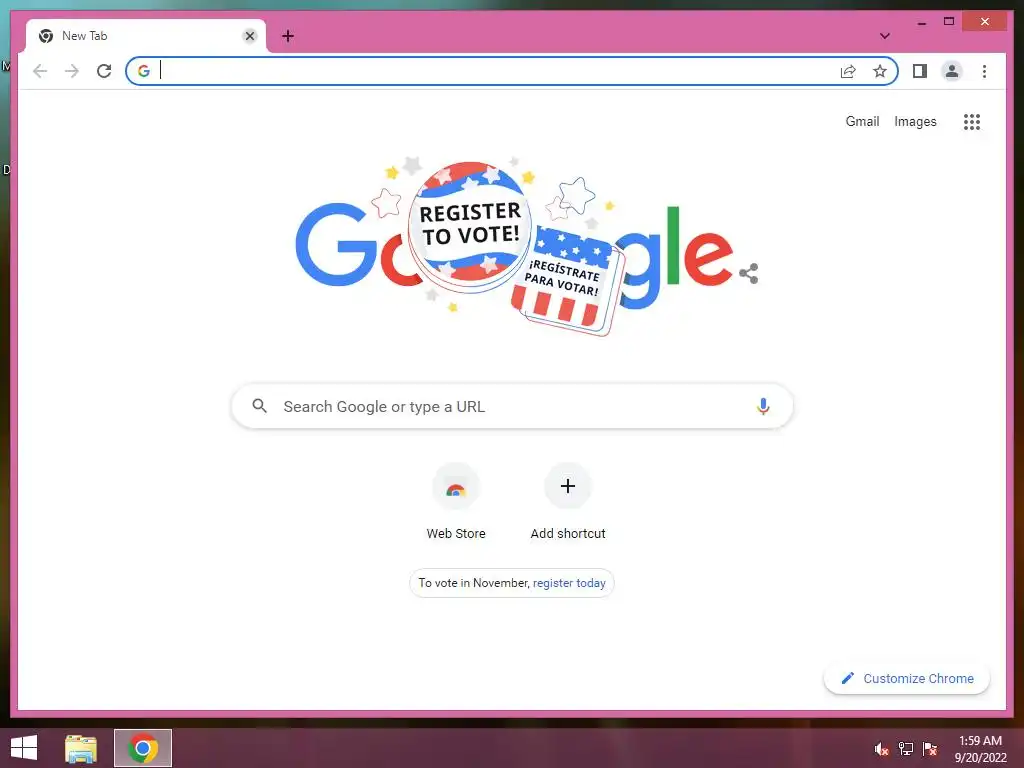1024x768 pixels.
Task: Click the magnifier icon in search box
Action: (x=259, y=406)
